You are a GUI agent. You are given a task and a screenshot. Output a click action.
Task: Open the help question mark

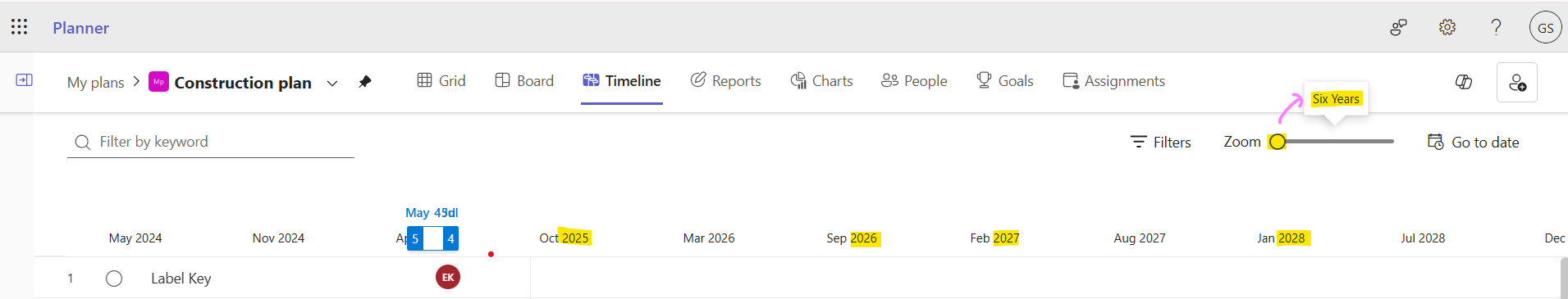pyautogui.click(x=1496, y=27)
